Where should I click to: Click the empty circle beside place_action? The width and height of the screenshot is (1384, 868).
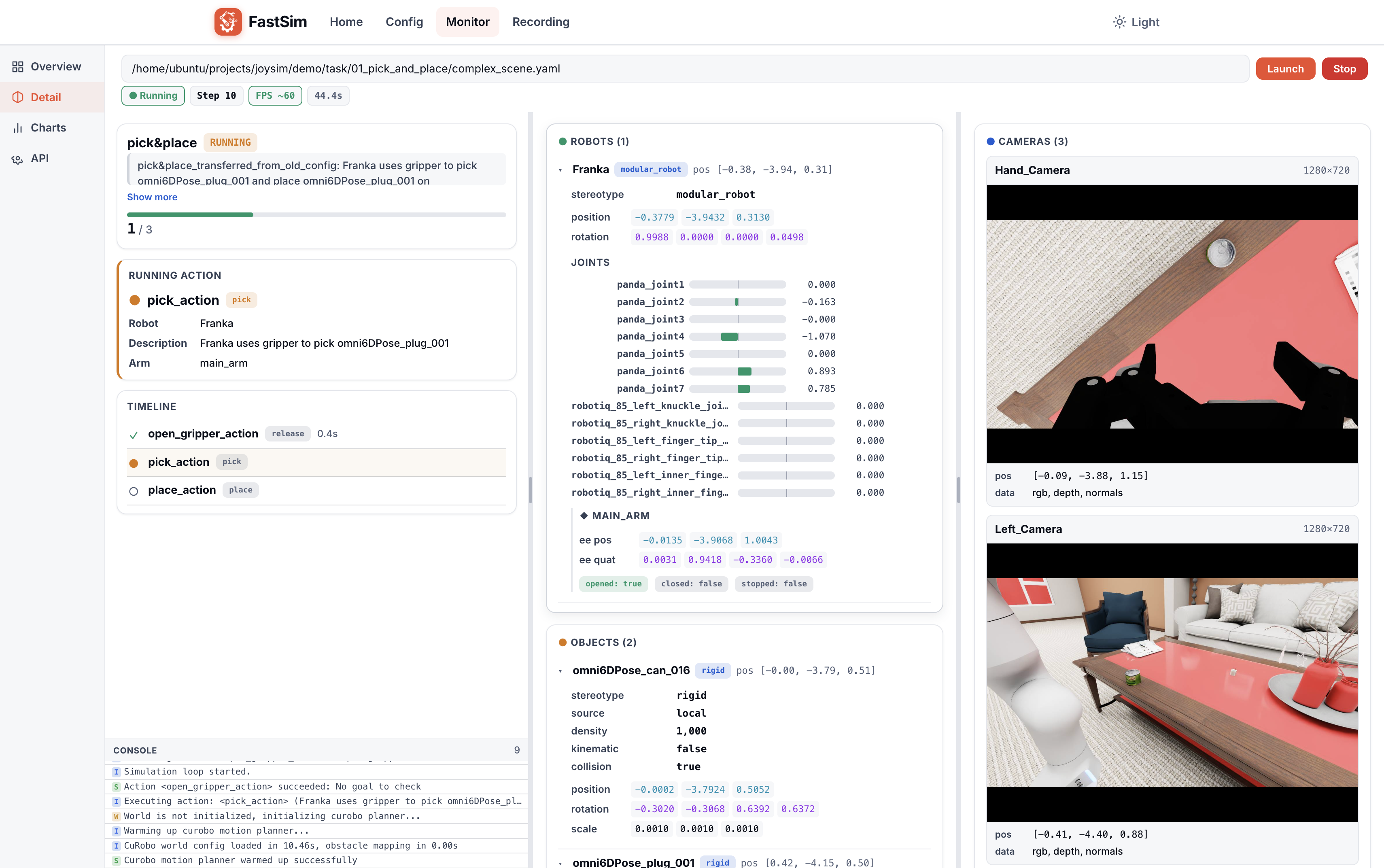(x=134, y=491)
